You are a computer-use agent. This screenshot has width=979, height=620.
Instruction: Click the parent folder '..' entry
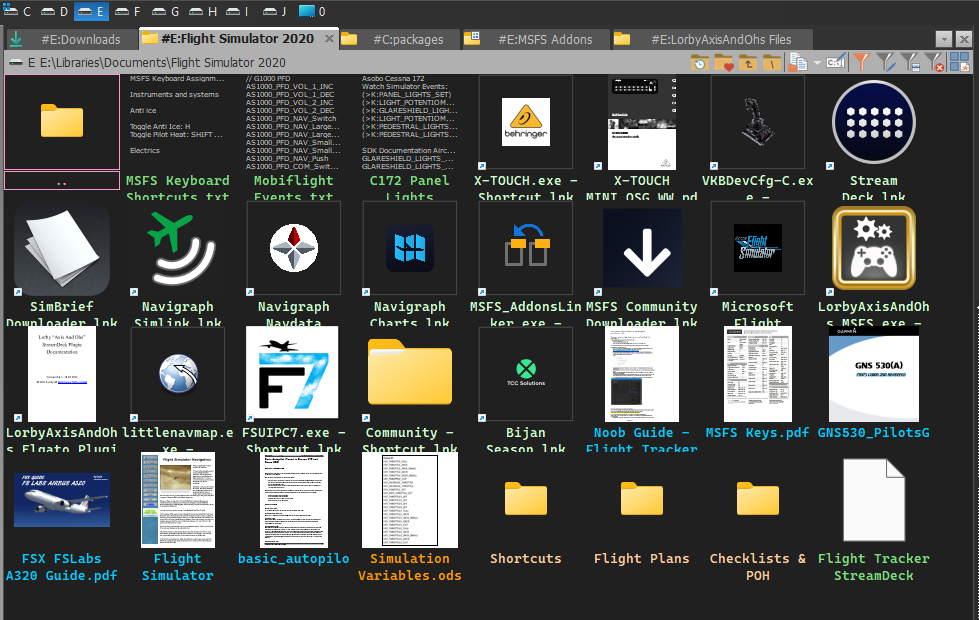[61, 181]
